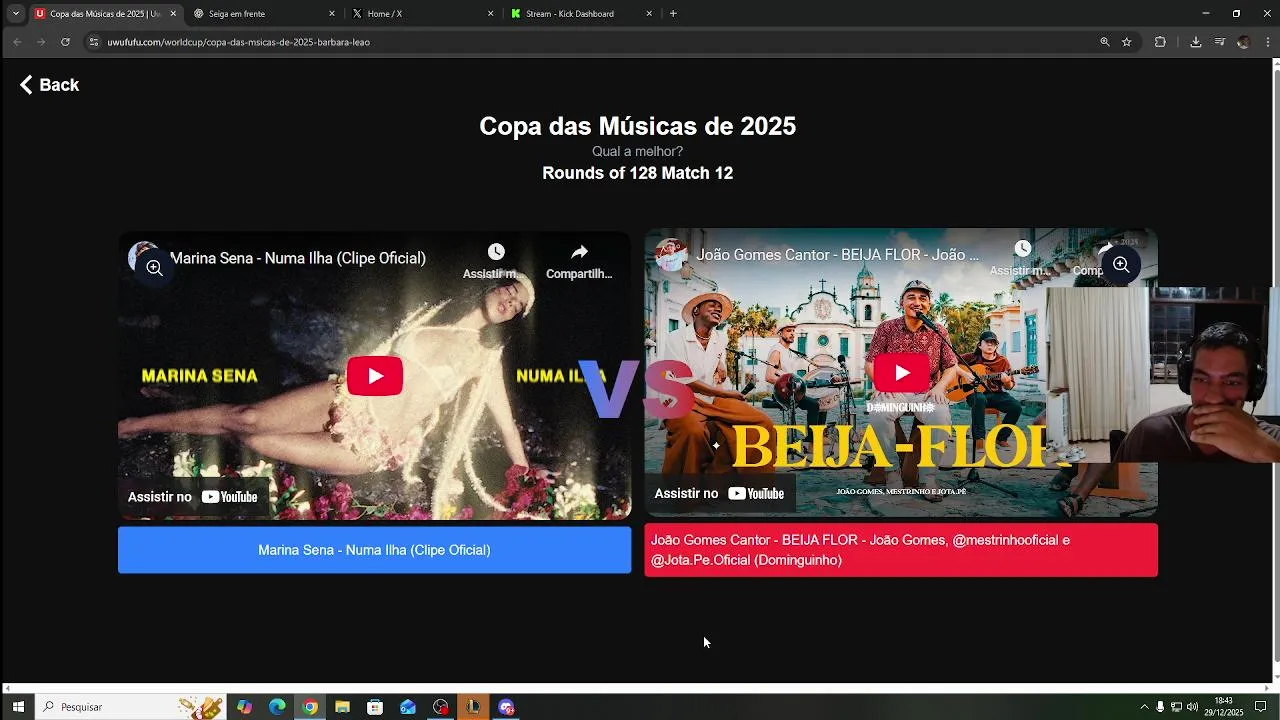Play the Marina Sena Numa Ilha video
The height and width of the screenshot is (720, 1280).
375,376
